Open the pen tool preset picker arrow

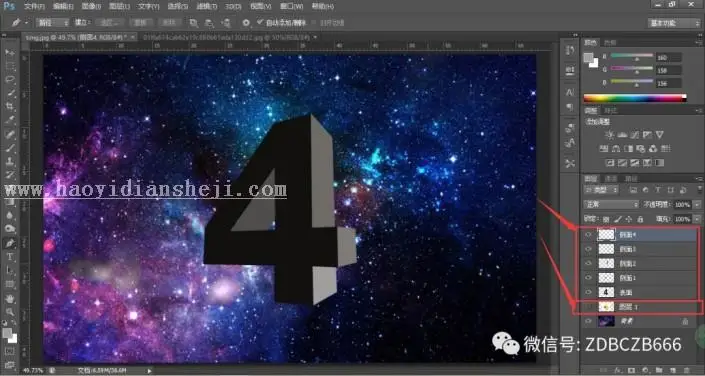tap(27, 22)
